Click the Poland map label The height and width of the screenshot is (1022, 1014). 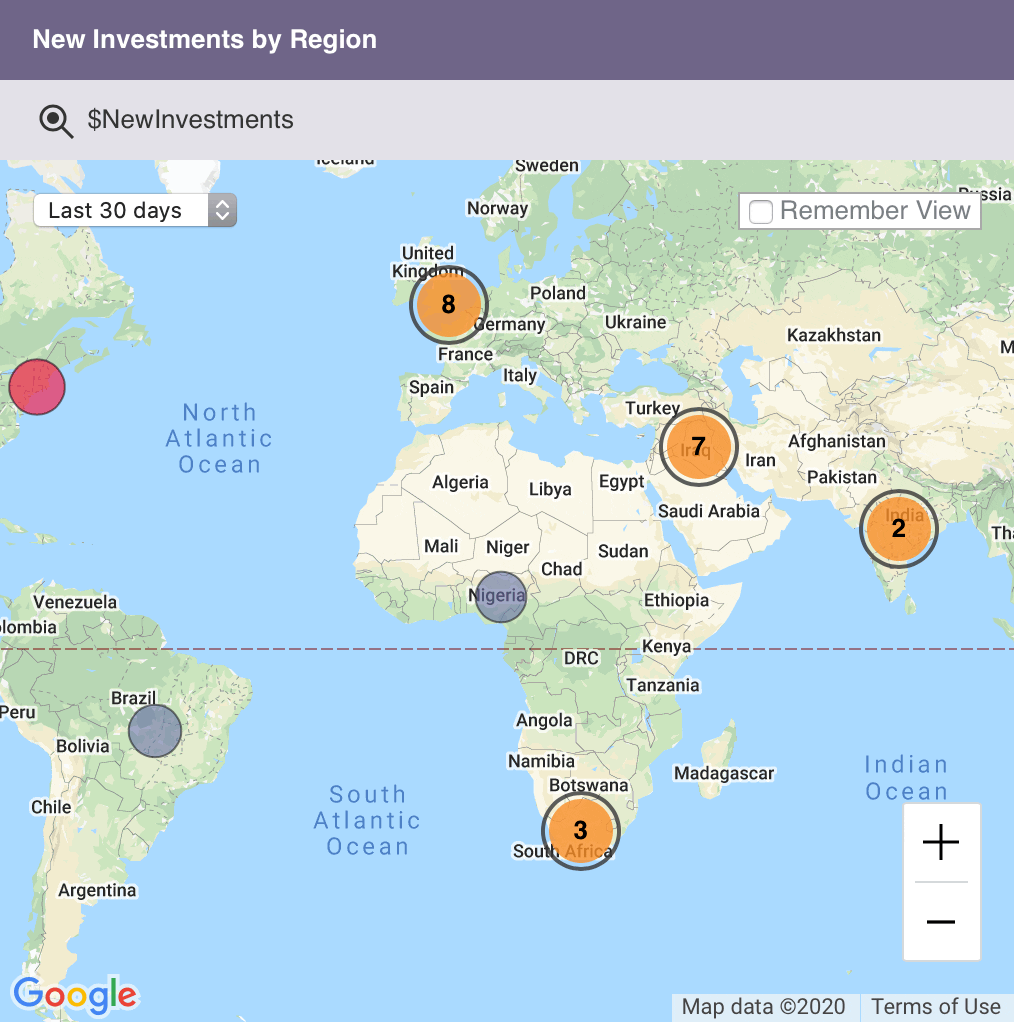coord(558,293)
